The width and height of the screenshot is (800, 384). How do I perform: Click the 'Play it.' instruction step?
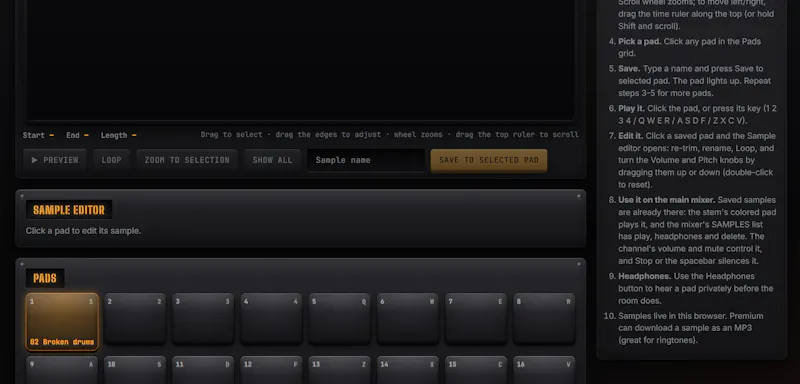(x=697, y=115)
